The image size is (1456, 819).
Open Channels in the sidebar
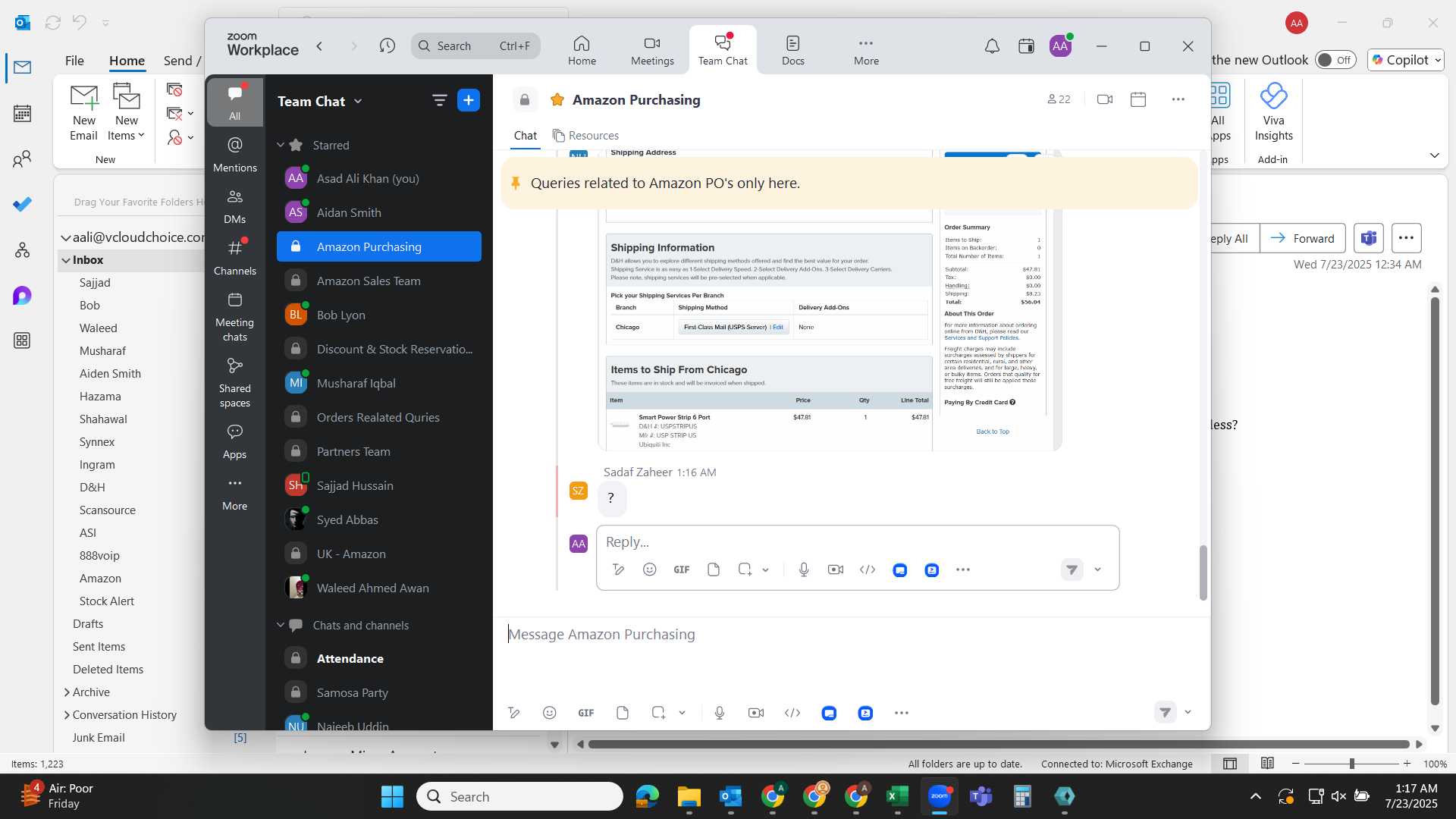tap(235, 258)
